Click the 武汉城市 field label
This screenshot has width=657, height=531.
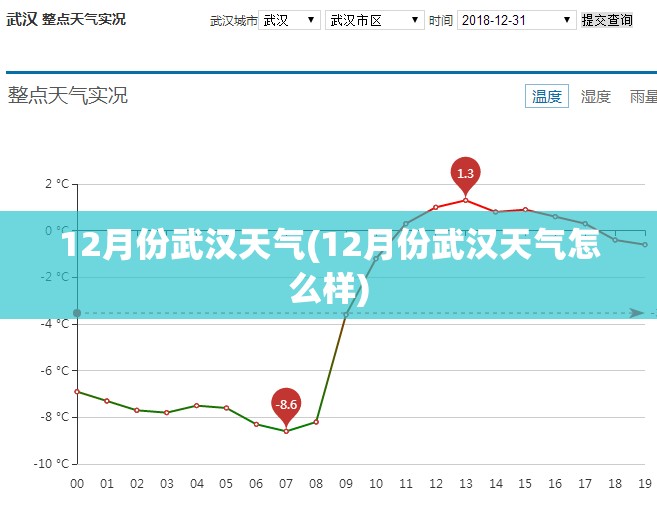pos(233,21)
